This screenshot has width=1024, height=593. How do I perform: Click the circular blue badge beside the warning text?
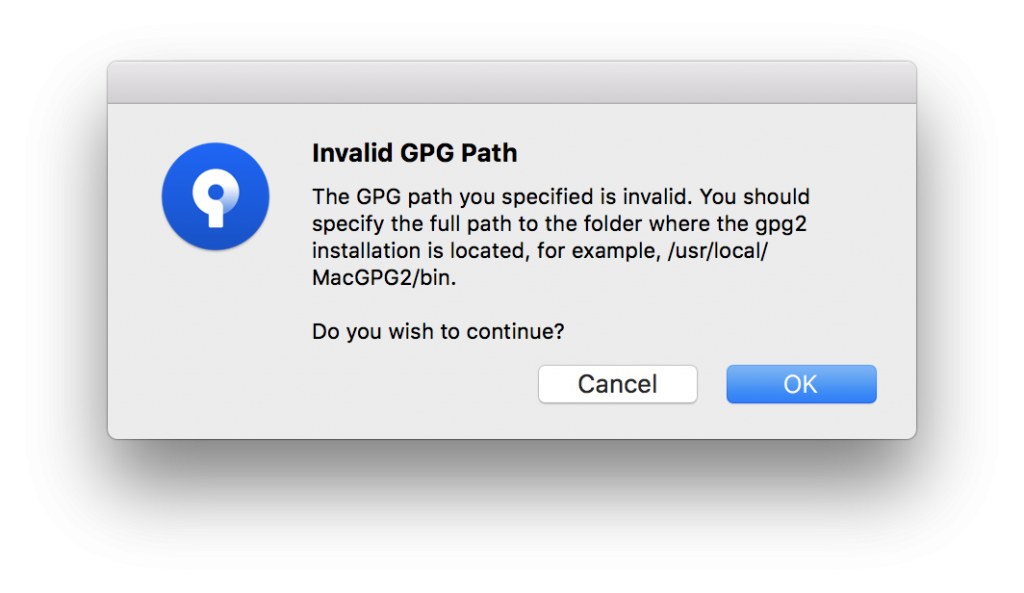pyautogui.click(x=214, y=196)
